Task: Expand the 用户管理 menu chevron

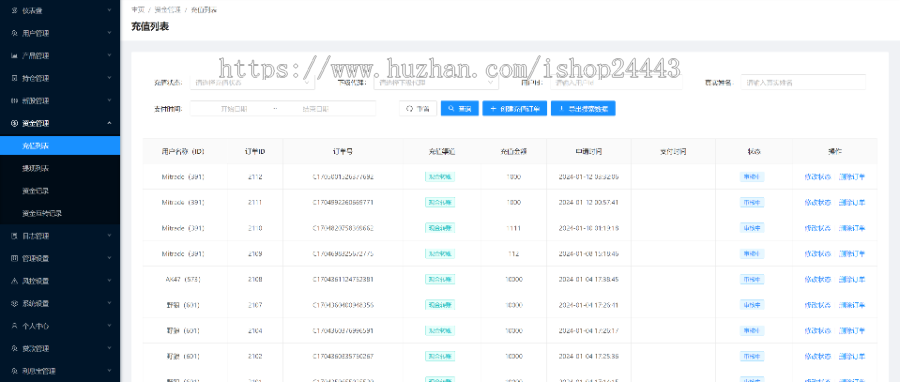Action: [109, 33]
